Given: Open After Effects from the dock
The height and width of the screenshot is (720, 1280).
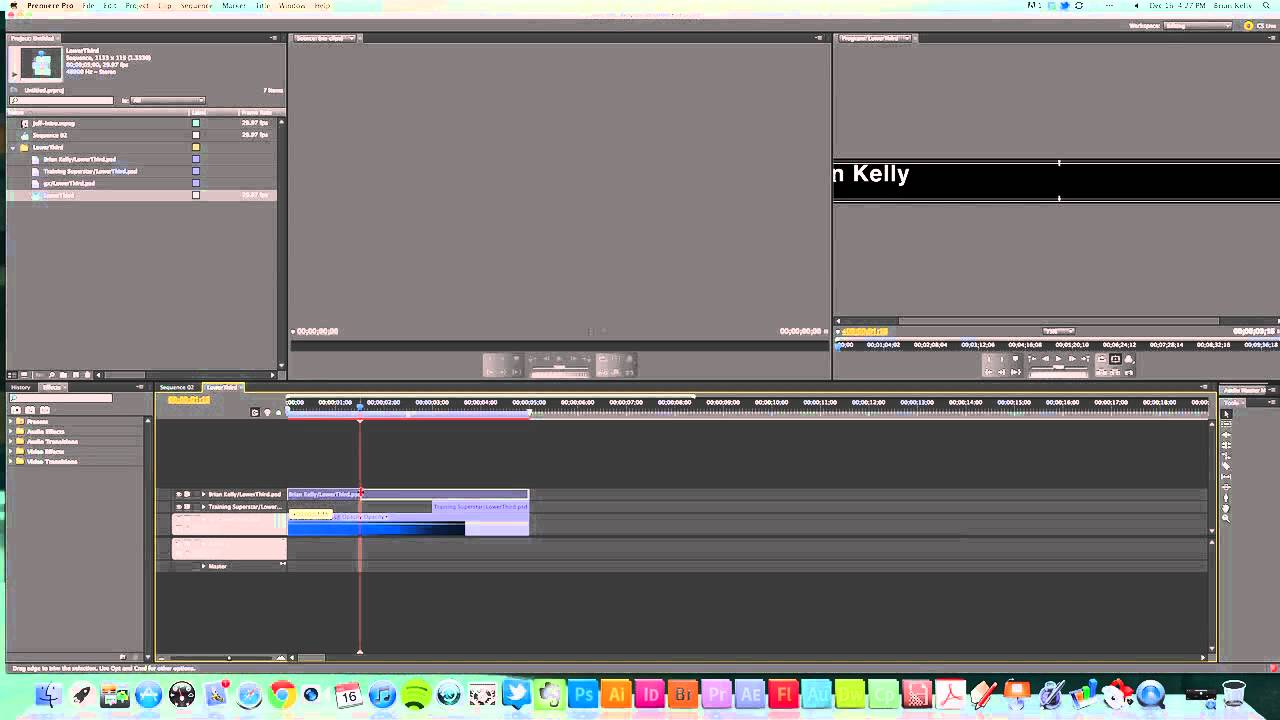Looking at the screenshot, I should (750, 694).
